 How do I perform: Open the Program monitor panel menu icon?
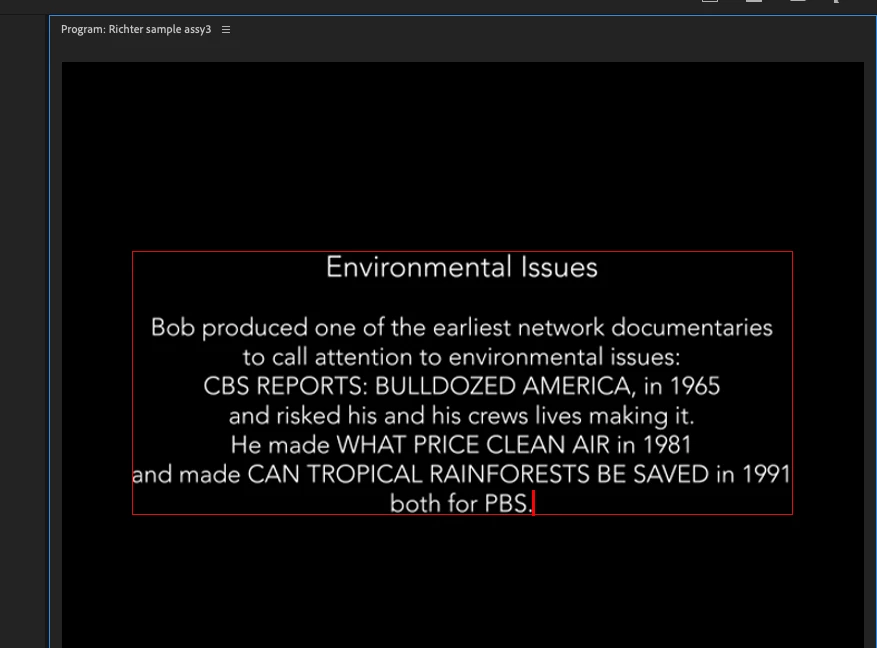point(226,30)
